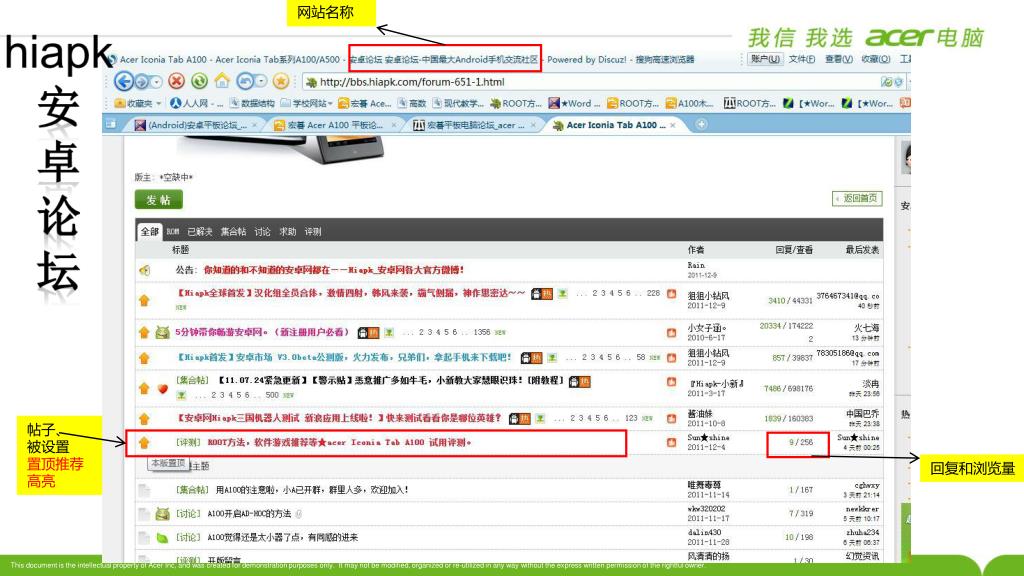The width and height of the screenshot is (1024, 576).
Task: Select the 全部 filter tab
Action: coord(150,231)
